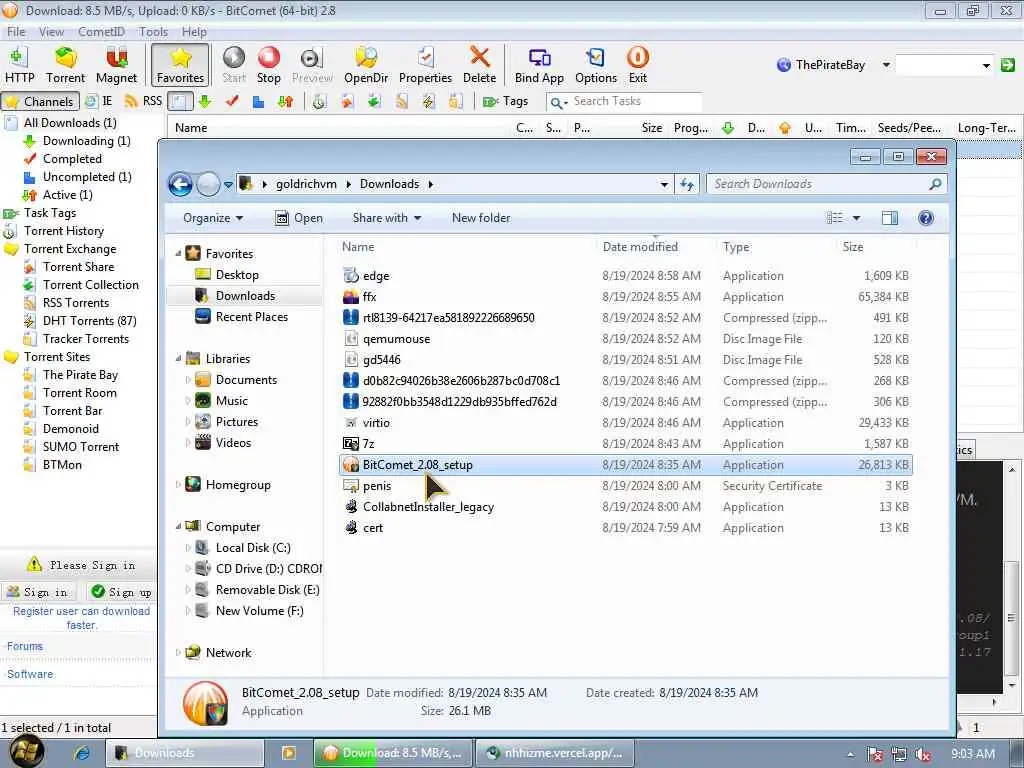Open Properties from BitComet toolbar
This screenshot has width=1024, height=768.
(425, 65)
